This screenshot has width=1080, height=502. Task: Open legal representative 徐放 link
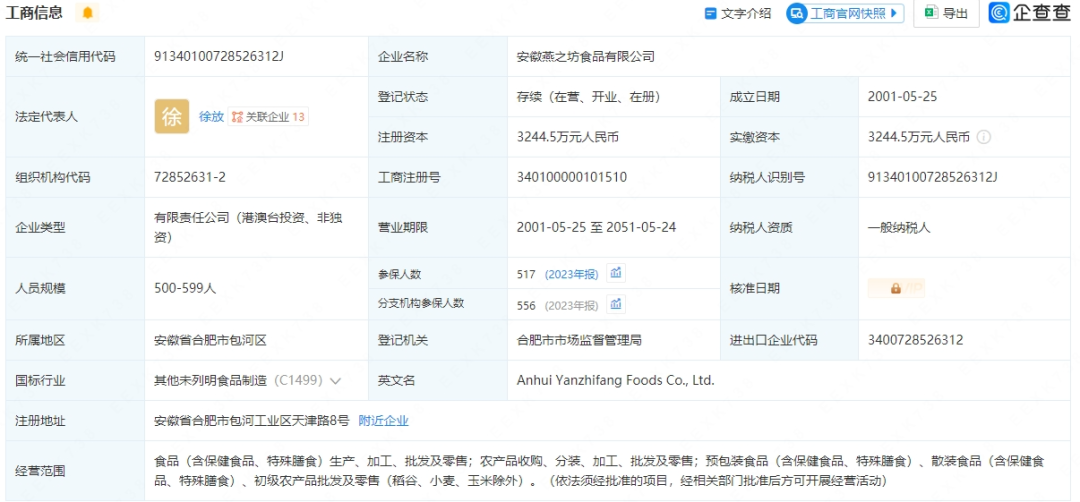click(211, 117)
